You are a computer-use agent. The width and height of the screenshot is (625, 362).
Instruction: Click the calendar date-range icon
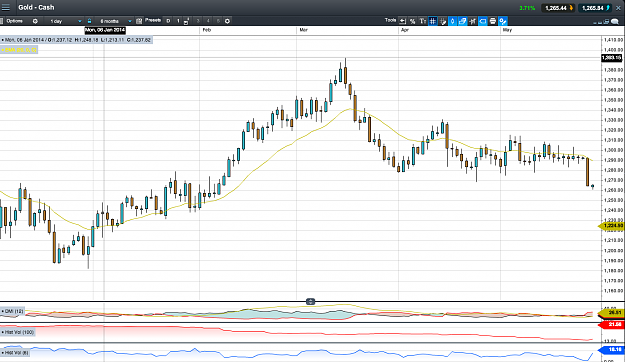click(x=139, y=21)
